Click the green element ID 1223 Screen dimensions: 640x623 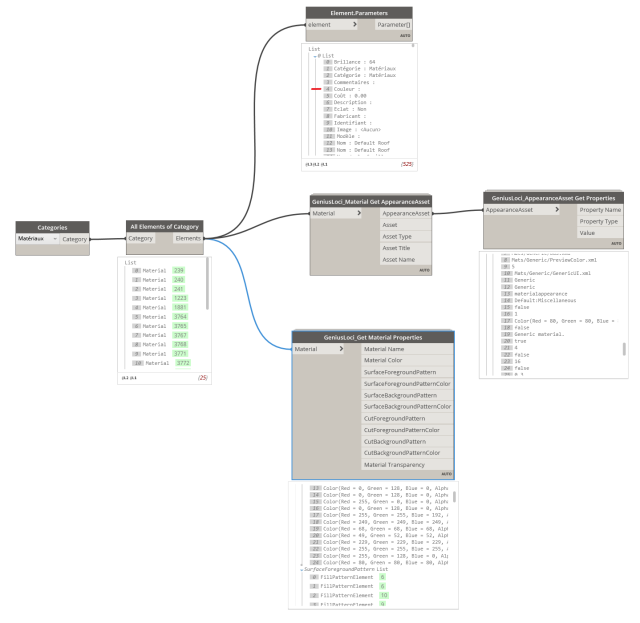coord(180,298)
